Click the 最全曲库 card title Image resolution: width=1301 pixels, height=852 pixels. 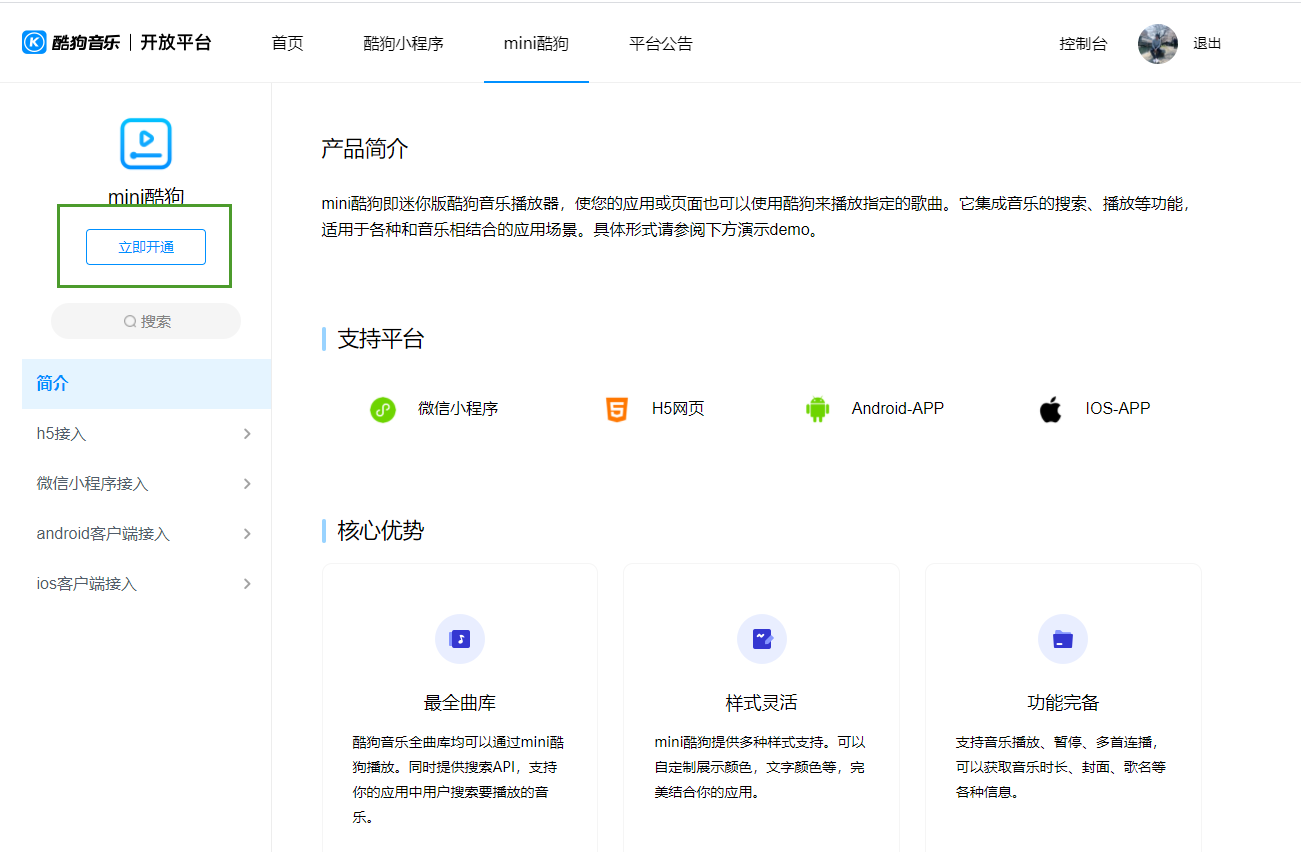coord(460,703)
